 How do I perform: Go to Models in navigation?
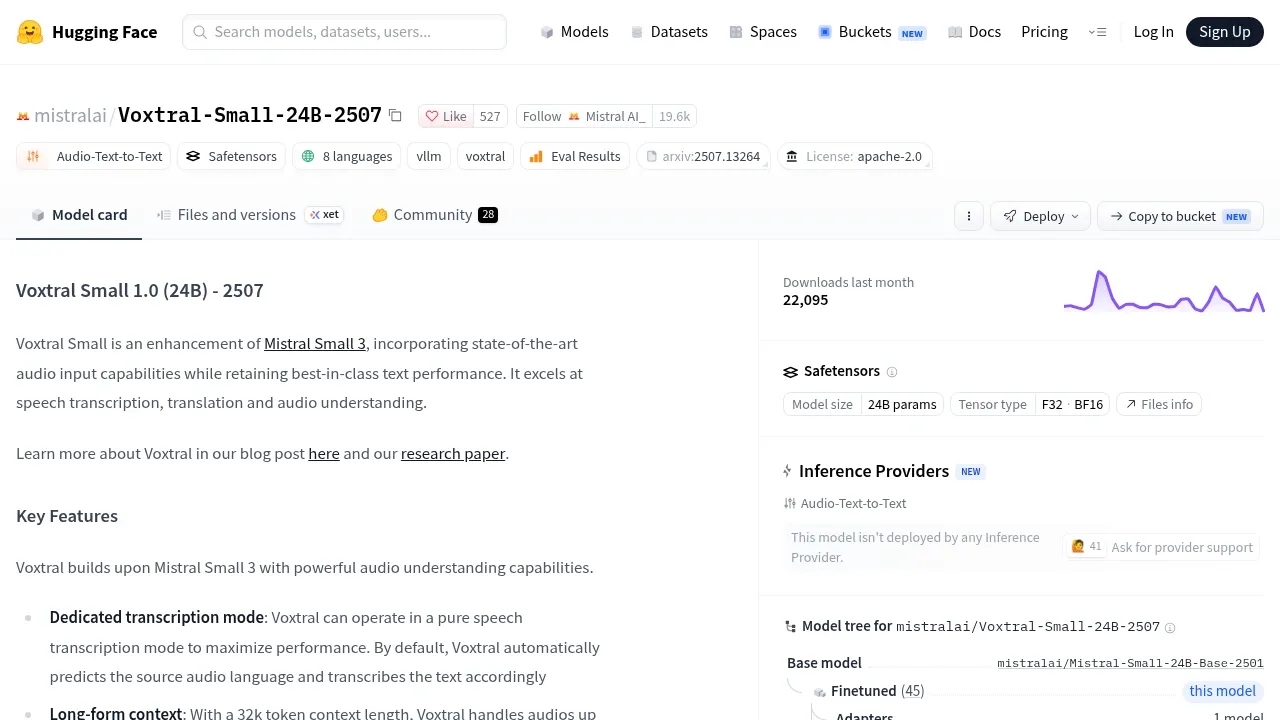[574, 32]
